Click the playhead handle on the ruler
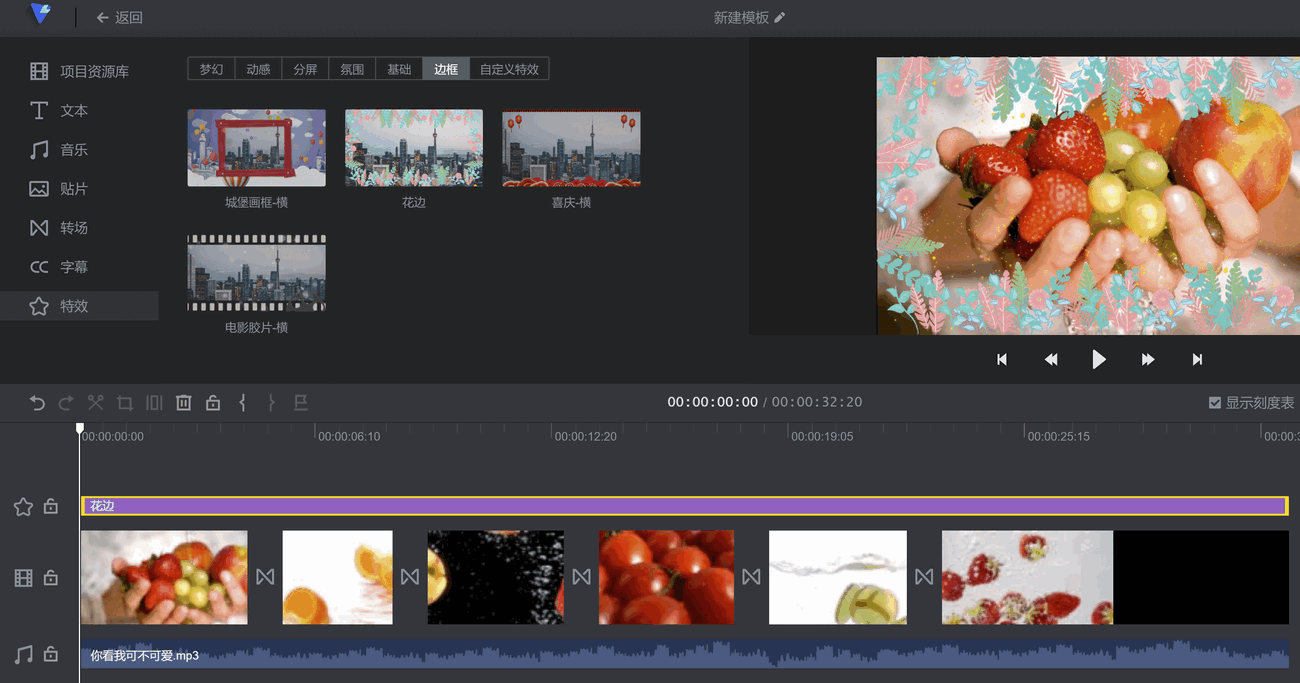This screenshot has height=683, width=1300. click(x=80, y=428)
